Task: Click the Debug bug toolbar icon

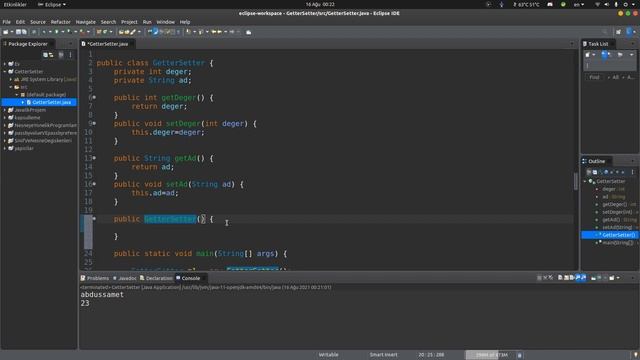Action: pos(44,32)
